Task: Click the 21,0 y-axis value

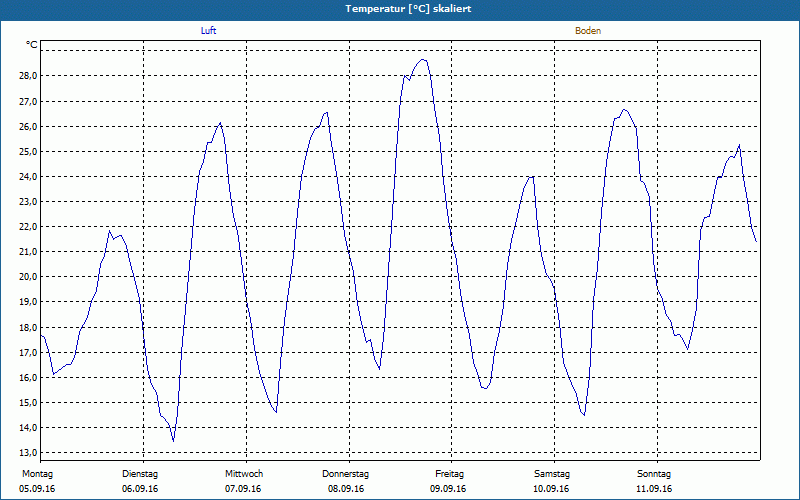Action: coord(28,252)
